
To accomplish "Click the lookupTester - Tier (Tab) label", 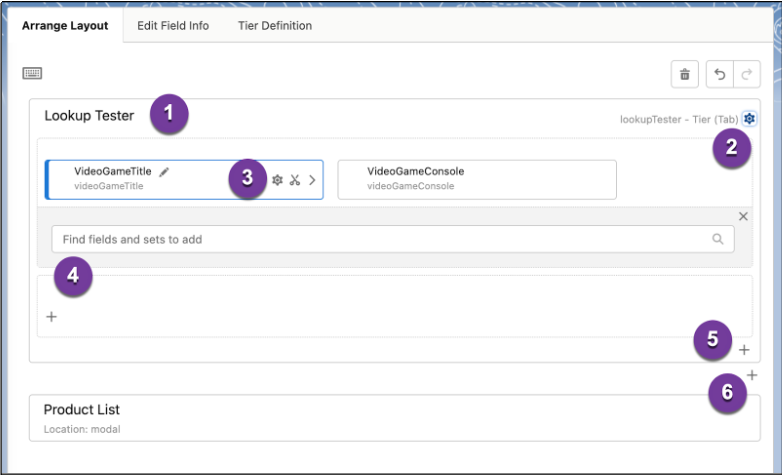I will tap(679, 119).
